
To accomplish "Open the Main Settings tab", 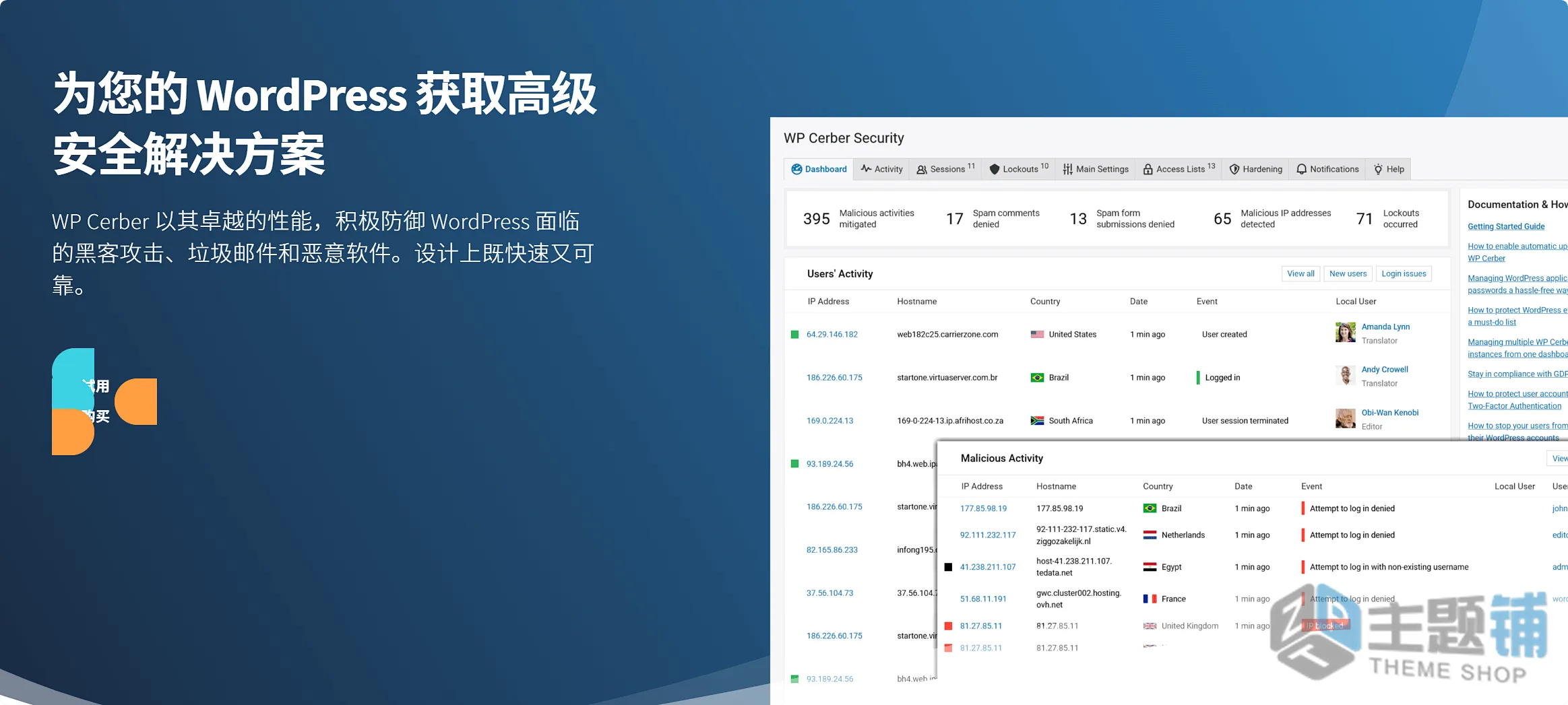I will click(x=1096, y=169).
